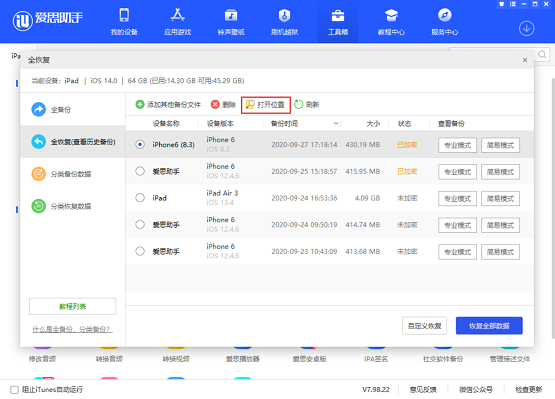Screen dimensions: 555x399
Task: Click the right-side vertical scrollbar
Action: point(553,208)
